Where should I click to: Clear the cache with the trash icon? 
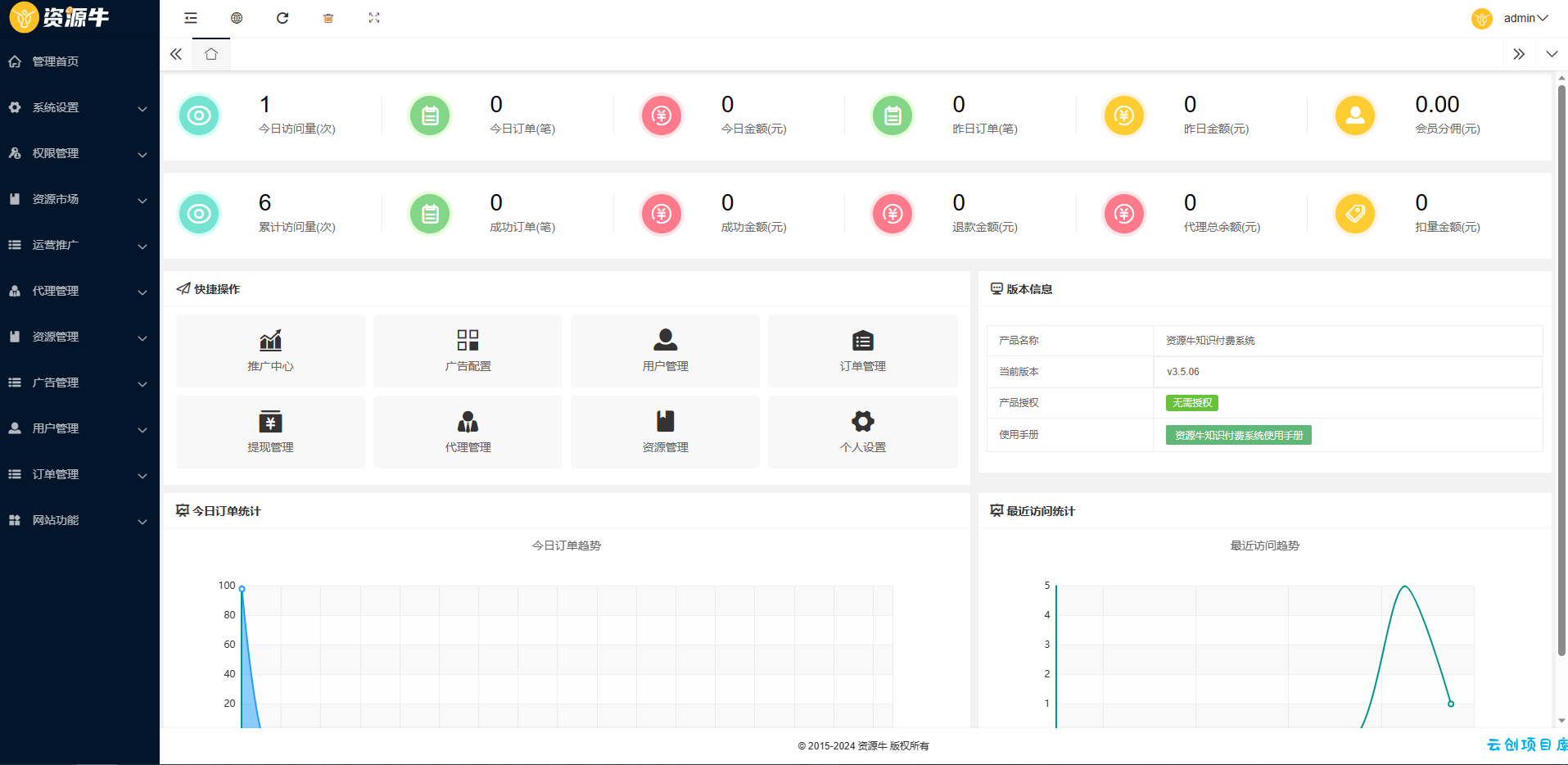pyautogui.click(x=328, y=18)
